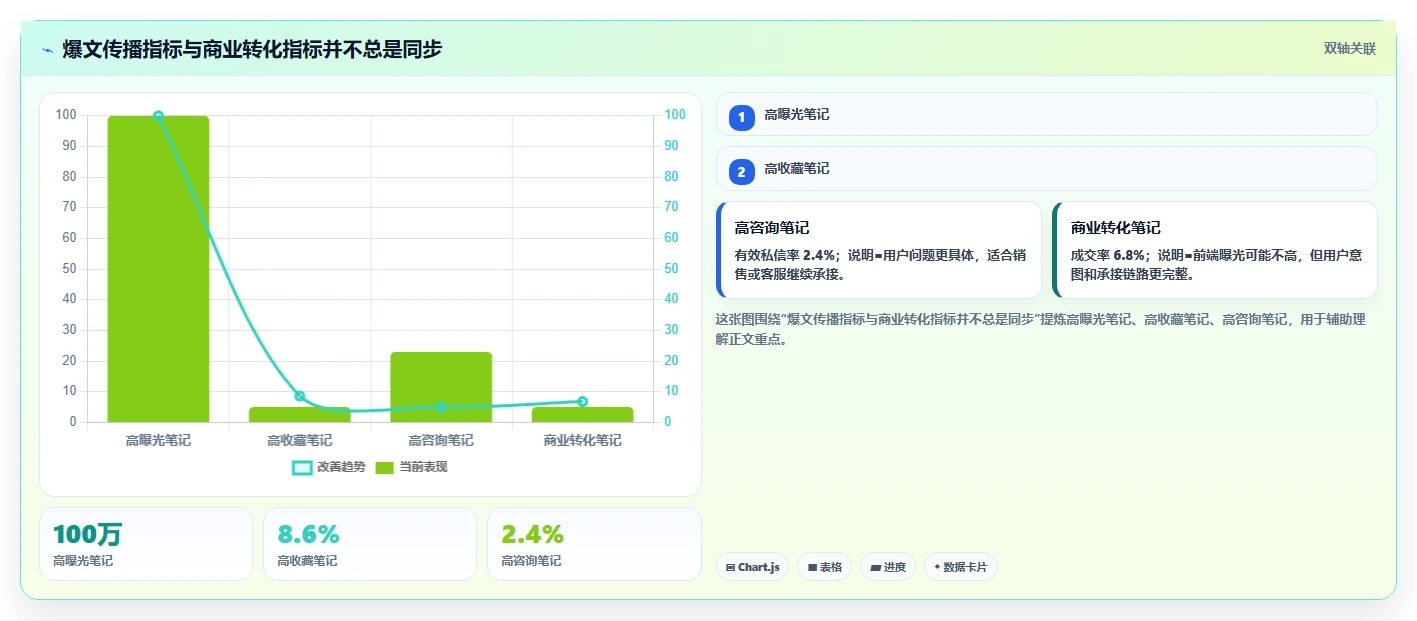Screen dimensions: 1417x621
Task: Click the green 当前表现 legend swatch
Action: [385, 467]
